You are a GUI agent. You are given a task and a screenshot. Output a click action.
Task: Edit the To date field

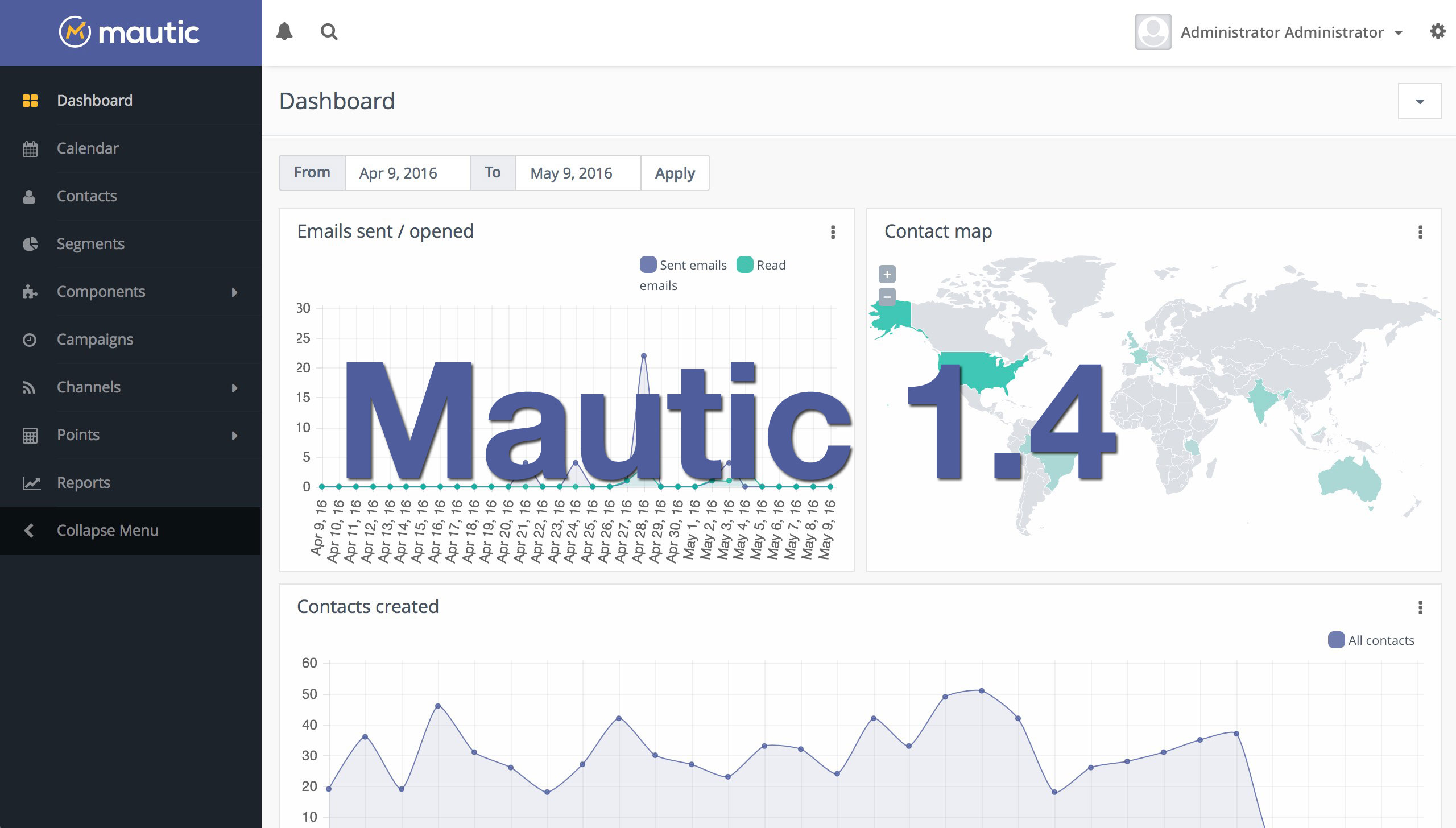coord(578,173)
